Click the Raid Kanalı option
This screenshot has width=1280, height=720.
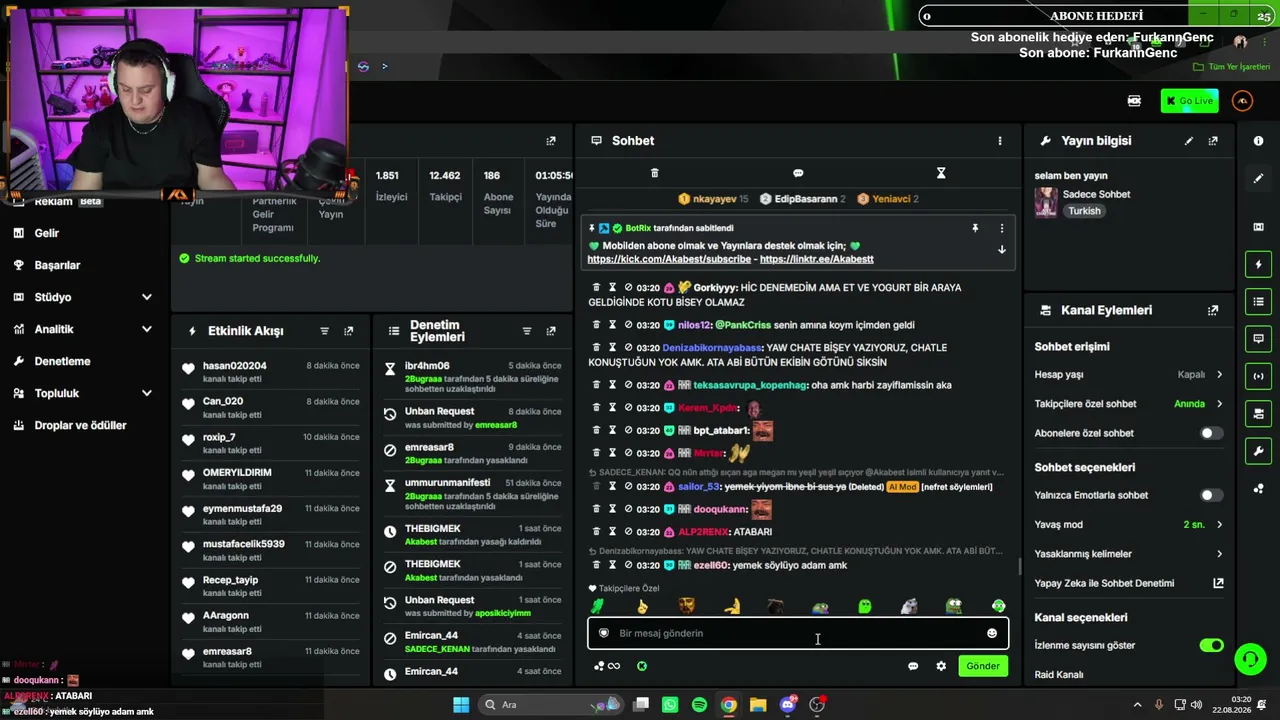[1059, 675]
